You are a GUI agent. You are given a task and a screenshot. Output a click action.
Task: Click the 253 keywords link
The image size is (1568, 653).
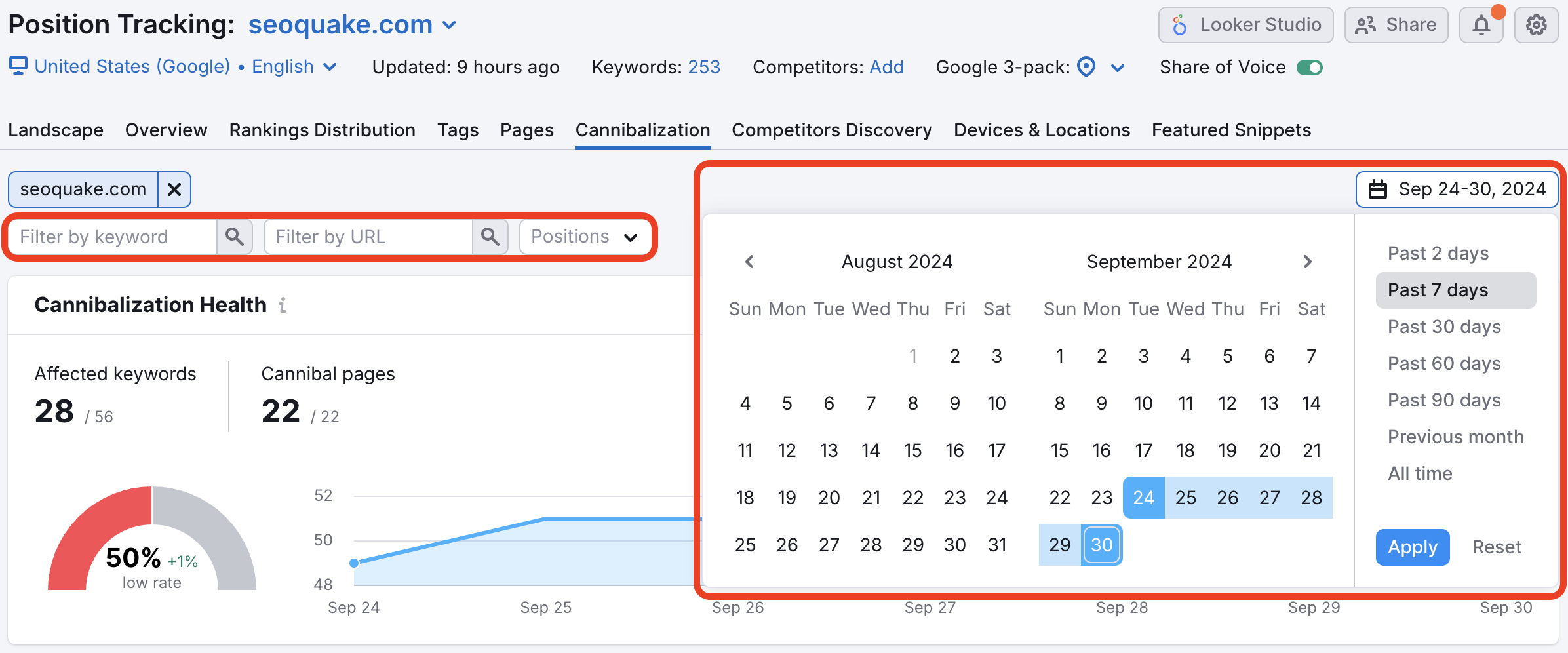pyautogui.click(x=704, y=67)
